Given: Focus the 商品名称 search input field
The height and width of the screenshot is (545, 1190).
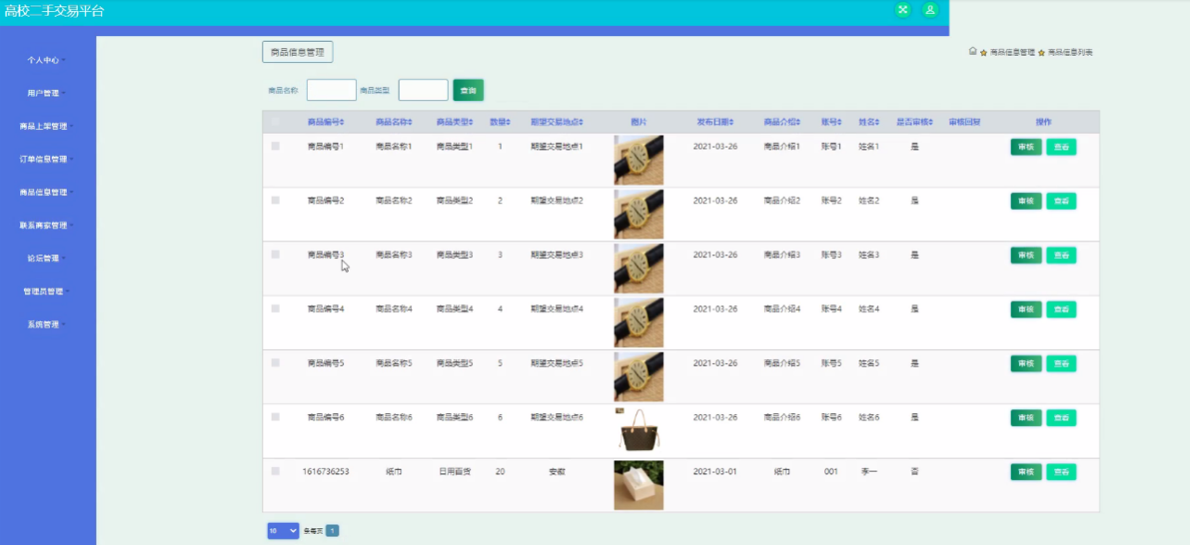Looking at the screenshot, I should pos(331,90).
